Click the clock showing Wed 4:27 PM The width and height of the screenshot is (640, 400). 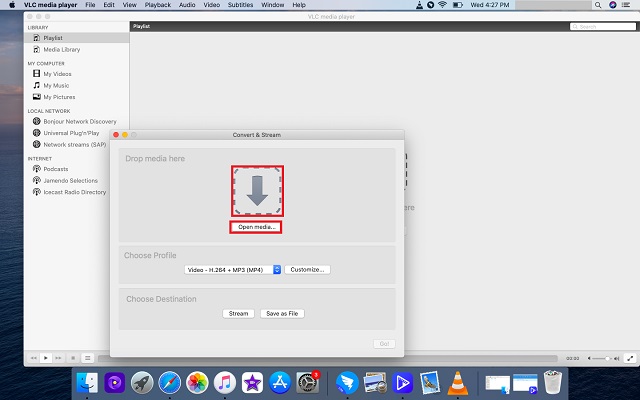pyautogui.click(x=490, y=5)
